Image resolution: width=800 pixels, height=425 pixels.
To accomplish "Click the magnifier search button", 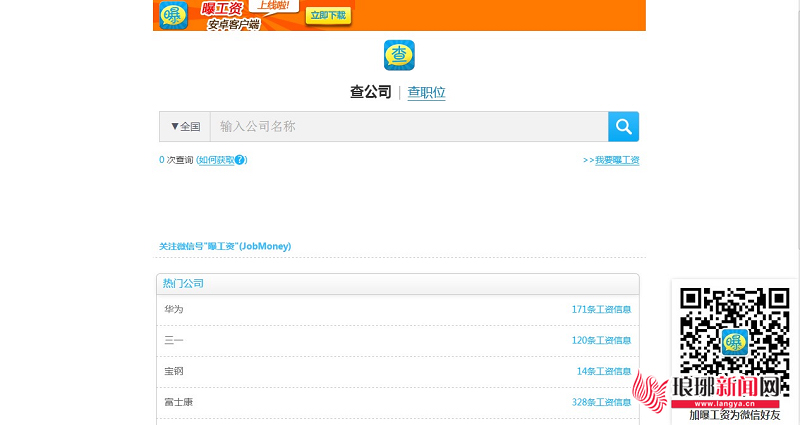I will 623,126.
